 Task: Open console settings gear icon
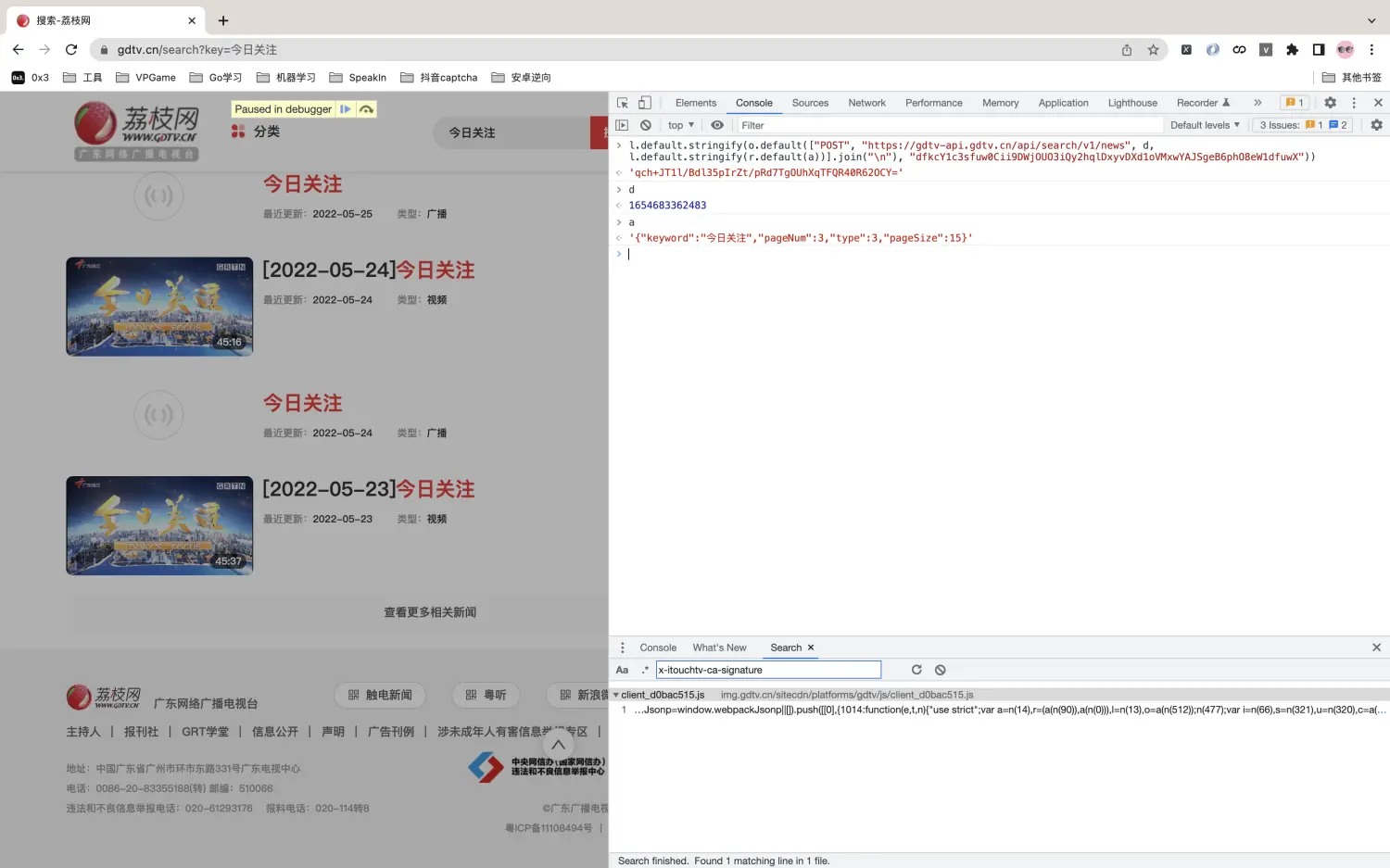coord(1376,125)
